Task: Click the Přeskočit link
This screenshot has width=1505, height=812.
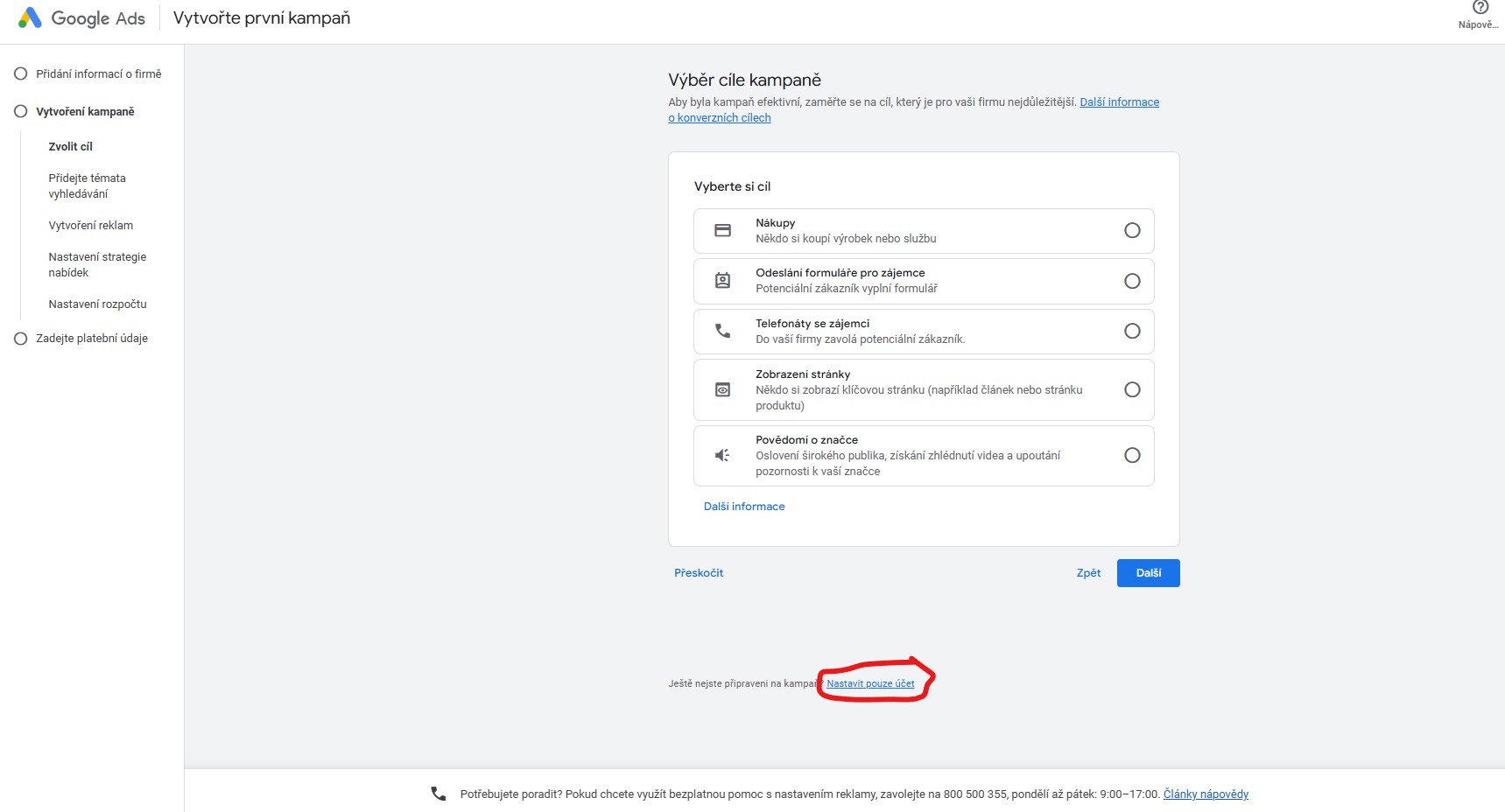Action: click(699, 573)
